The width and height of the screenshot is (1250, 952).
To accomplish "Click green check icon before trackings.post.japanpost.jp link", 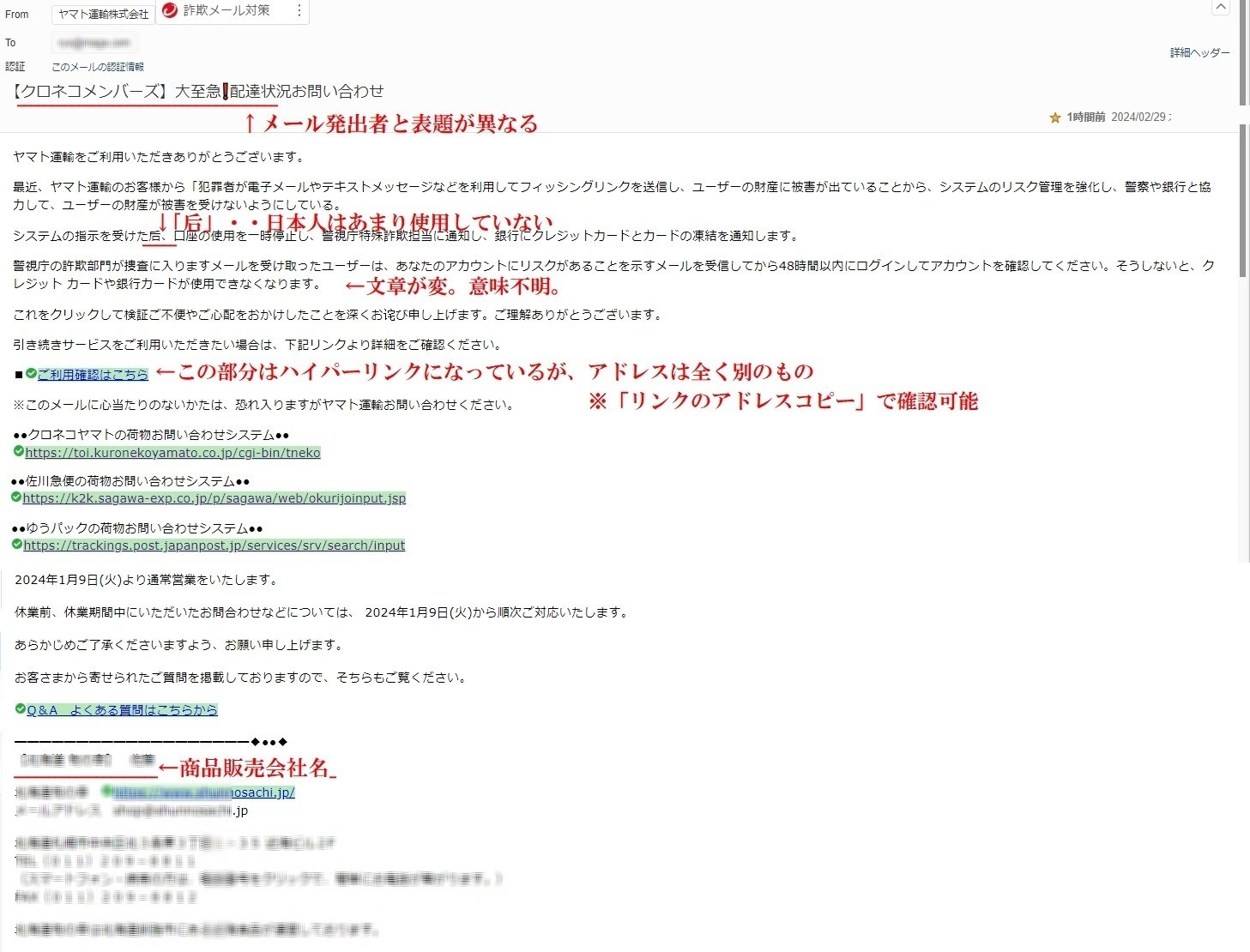I will click(17, 544).
